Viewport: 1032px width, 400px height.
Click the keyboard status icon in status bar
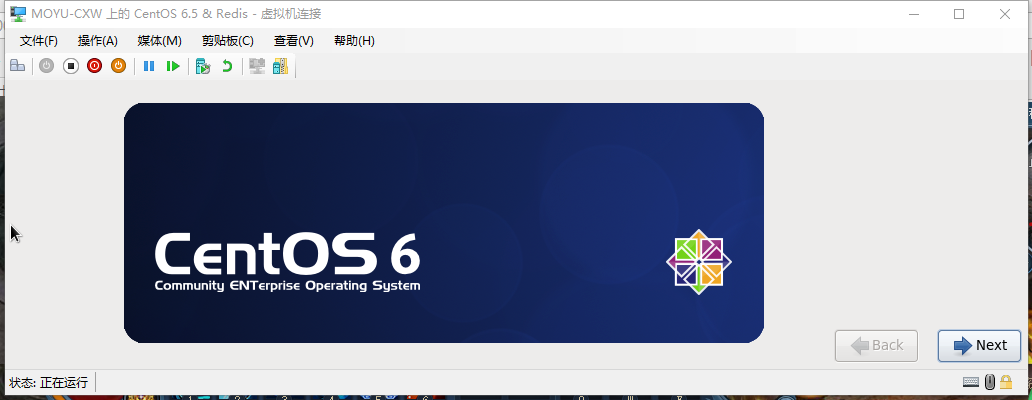(971, 382)
